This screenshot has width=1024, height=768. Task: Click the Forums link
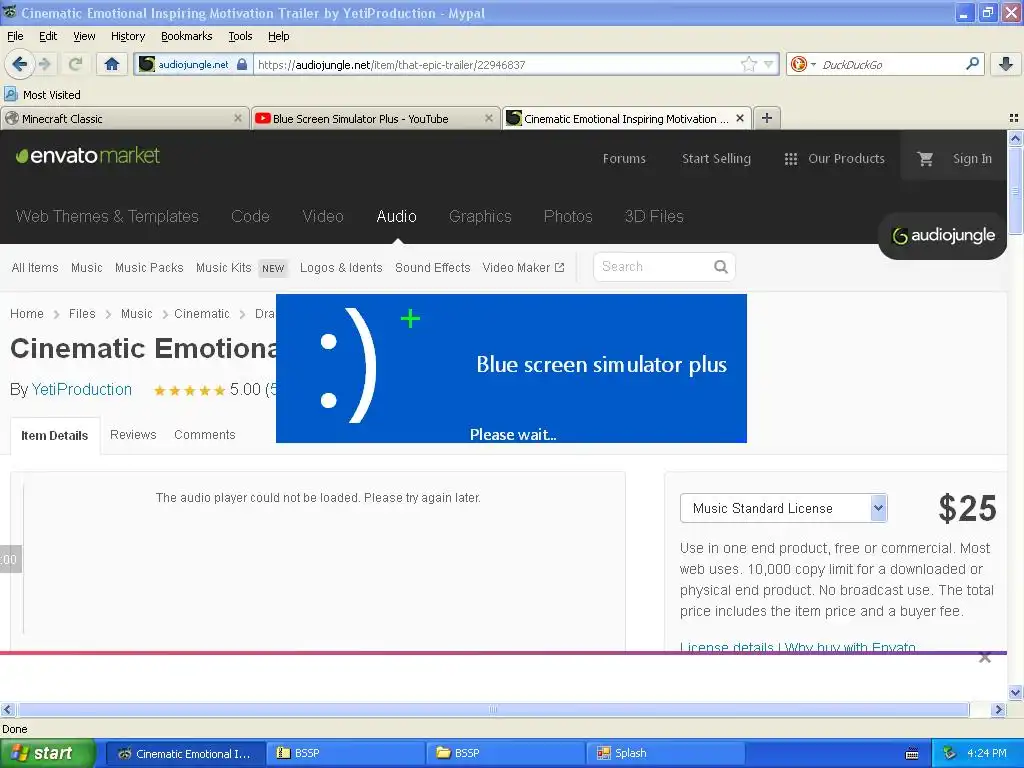pos(624,159)
